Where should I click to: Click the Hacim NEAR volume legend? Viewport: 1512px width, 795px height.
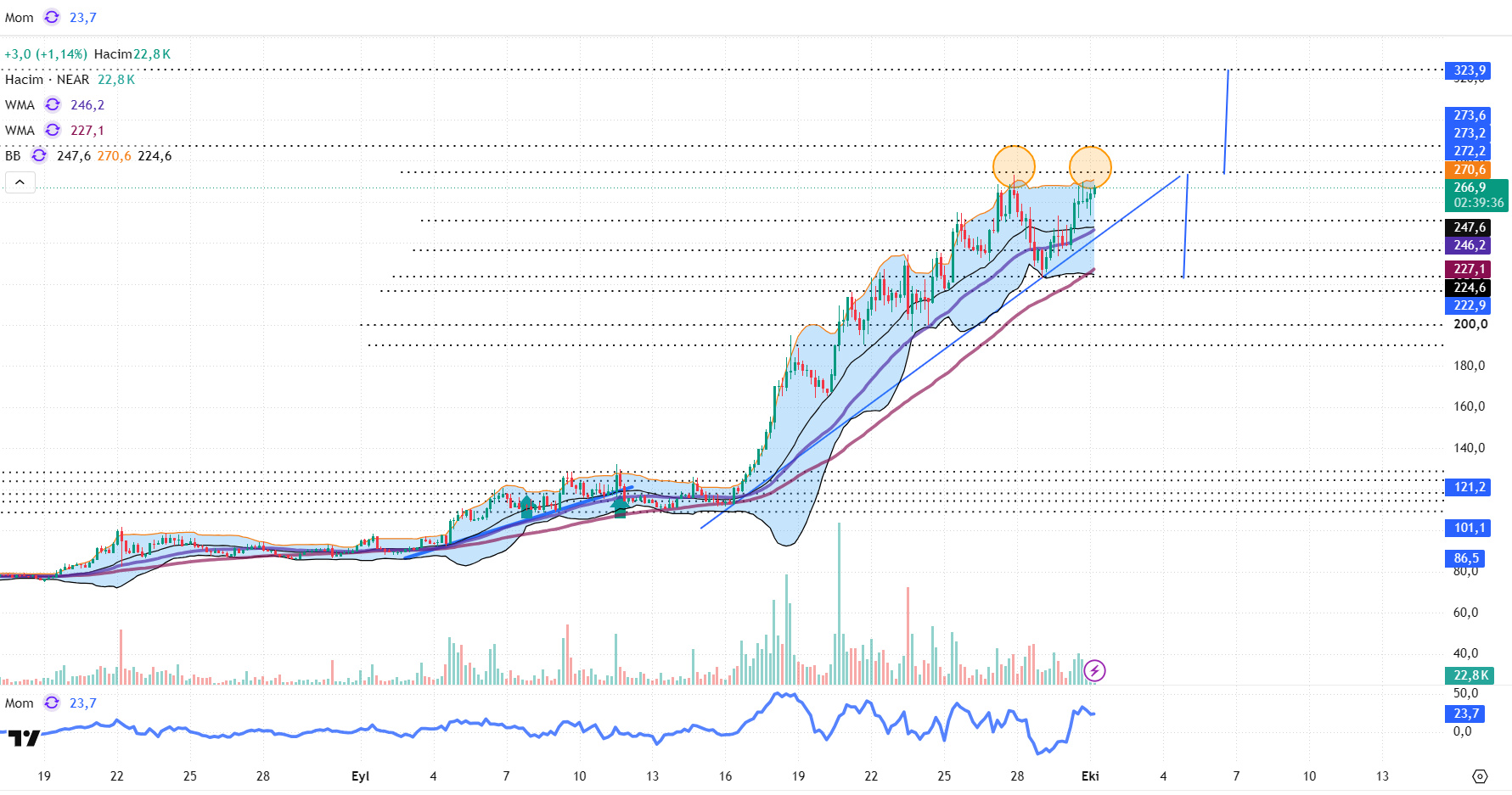coord(70,79)
